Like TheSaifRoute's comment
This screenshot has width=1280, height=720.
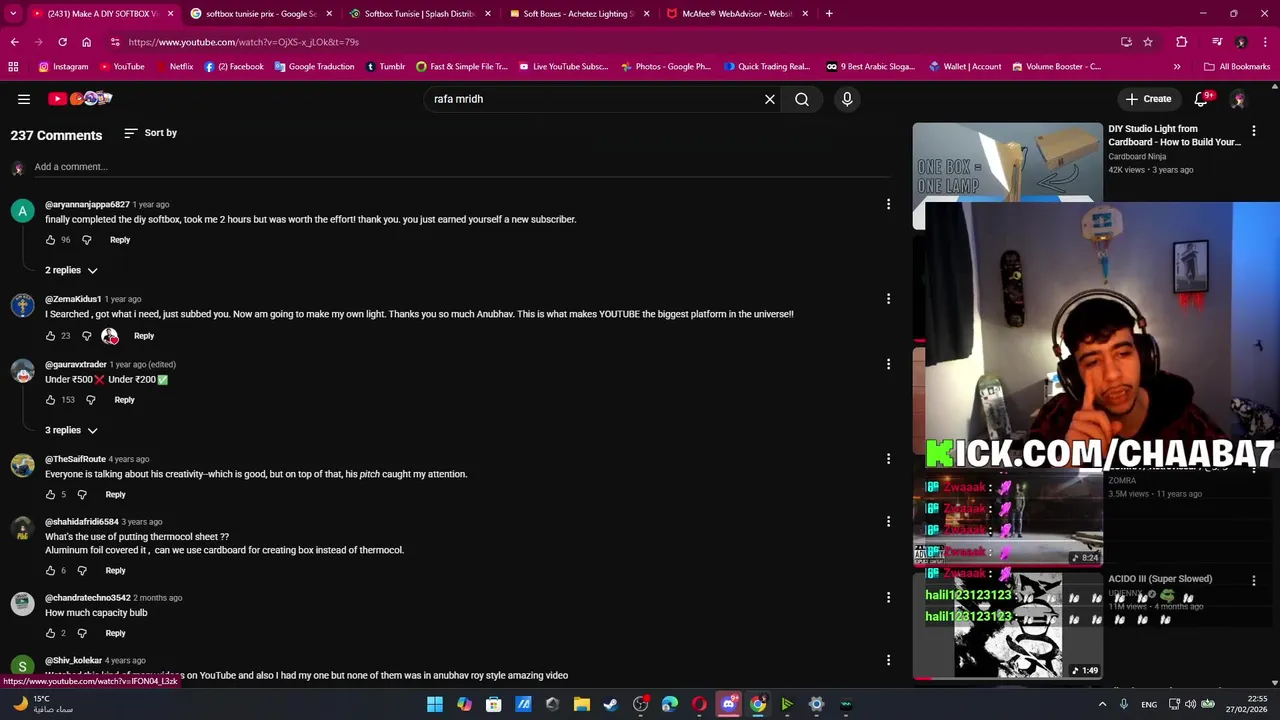(50, 494)
